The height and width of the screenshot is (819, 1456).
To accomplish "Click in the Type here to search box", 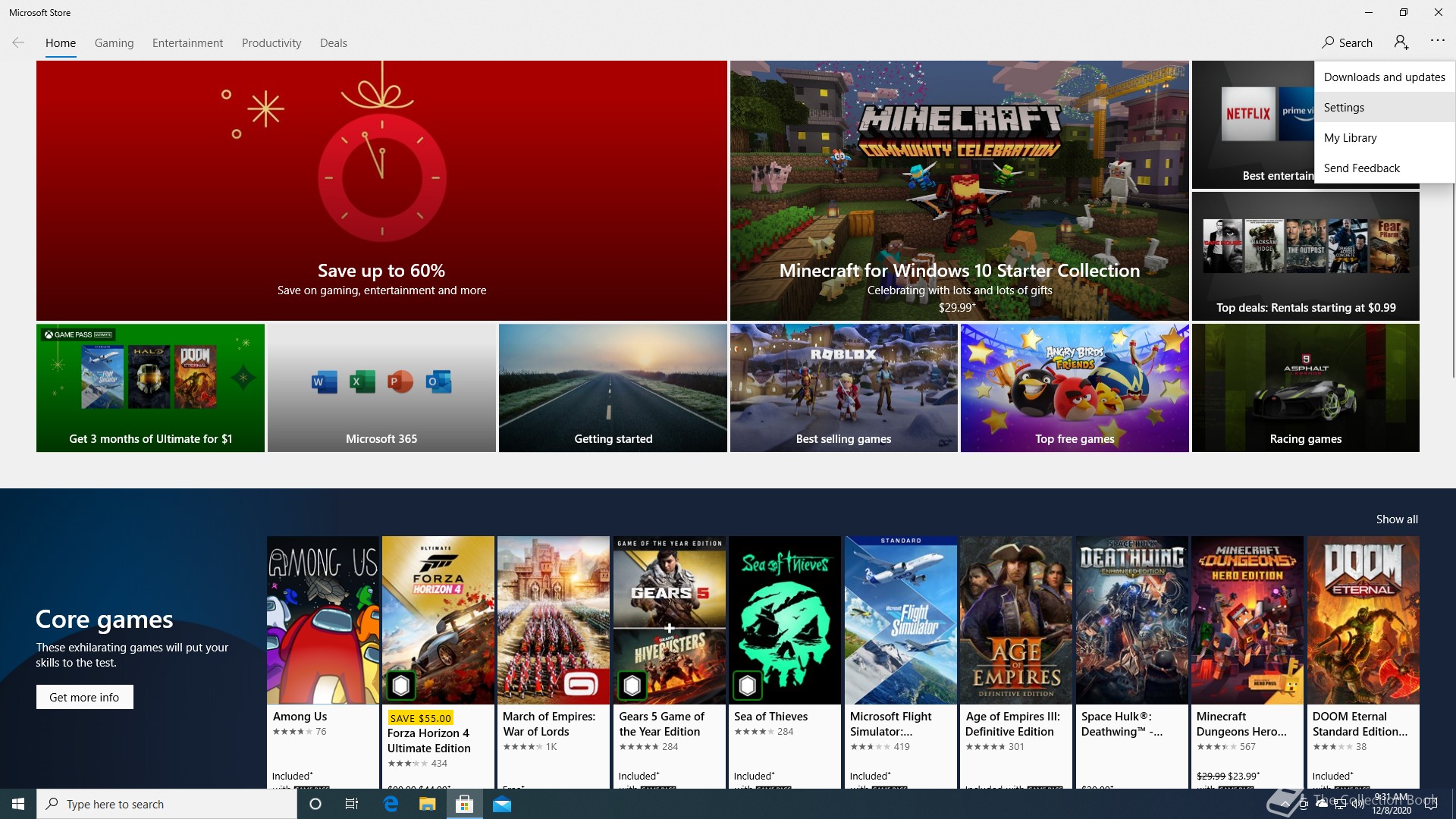I will [x=167, y=804].
